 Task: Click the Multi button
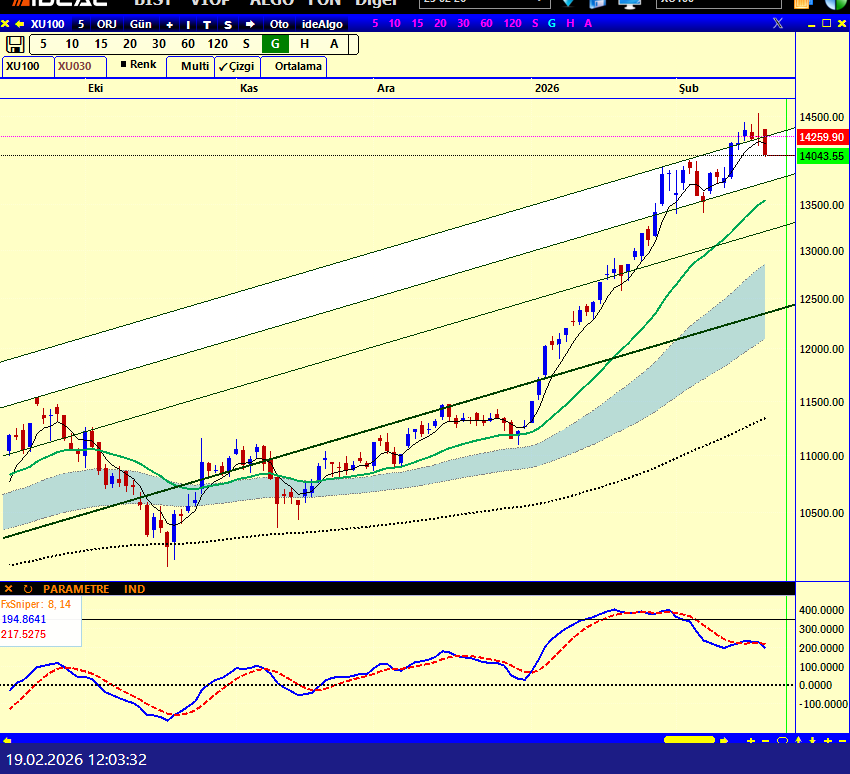point(191,66)
